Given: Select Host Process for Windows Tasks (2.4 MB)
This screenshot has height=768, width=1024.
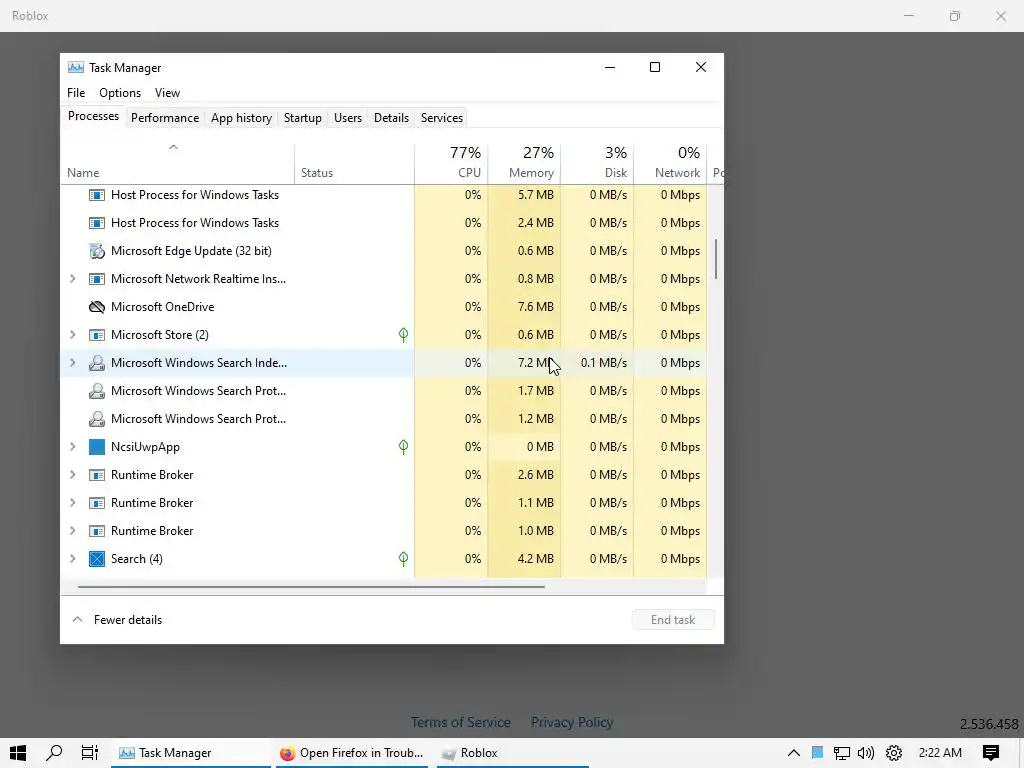Looking at the screenshot, I should (x=384, y=223).
